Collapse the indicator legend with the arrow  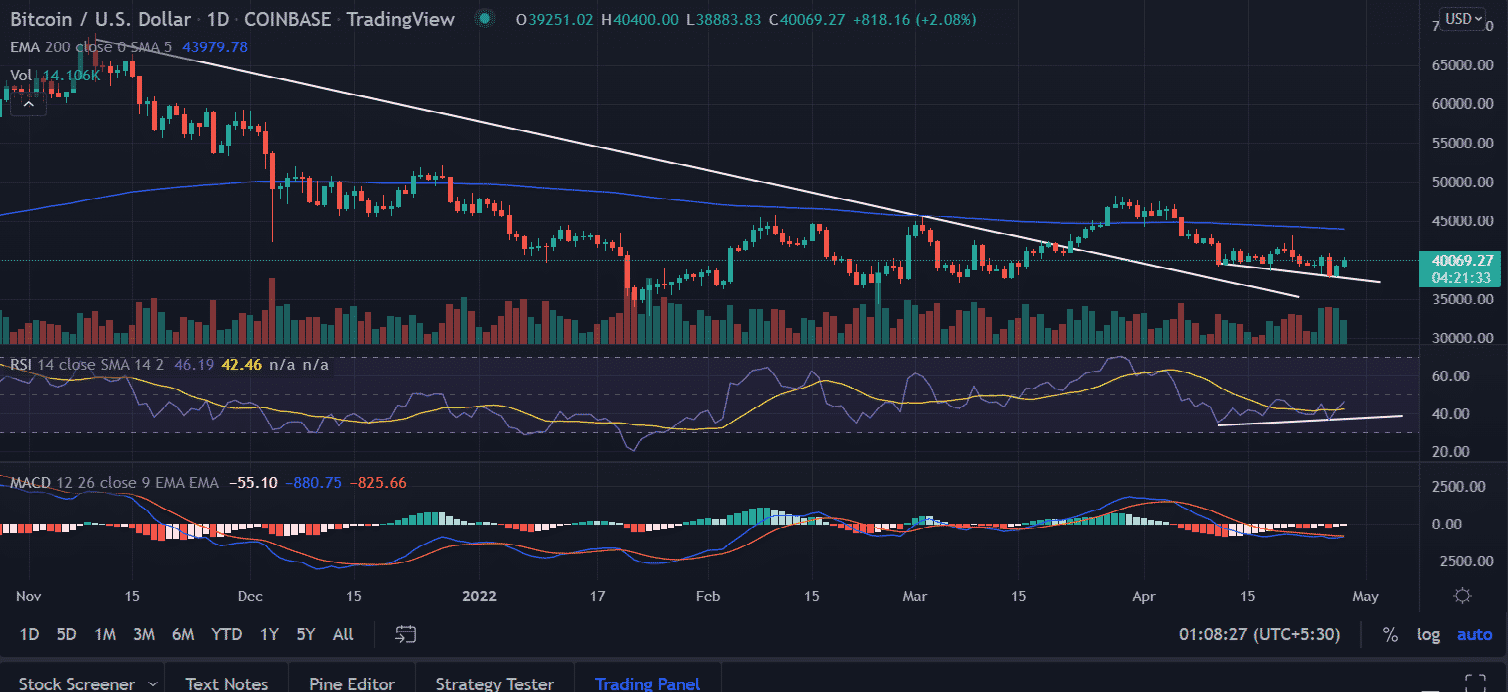(29, 103)
